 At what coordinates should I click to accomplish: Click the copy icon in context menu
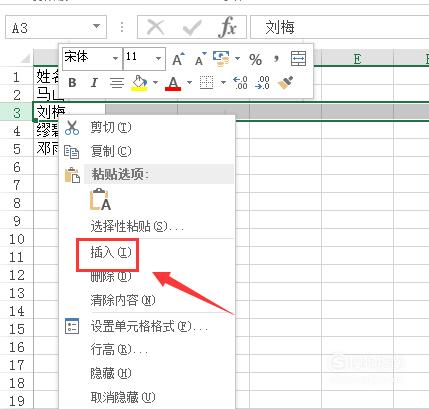[72, 152]
